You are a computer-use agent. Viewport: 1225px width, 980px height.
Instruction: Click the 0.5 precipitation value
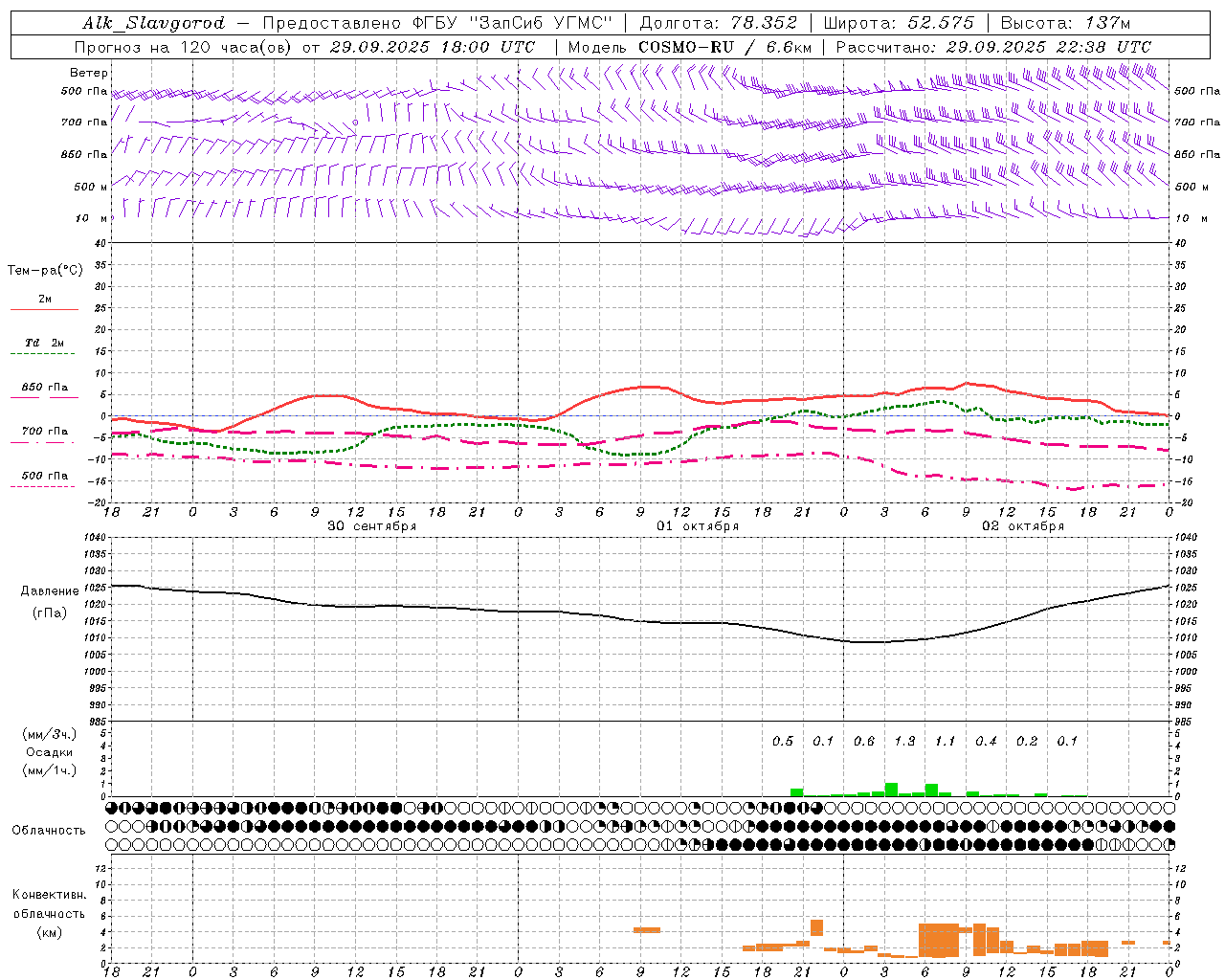(783, 742)
